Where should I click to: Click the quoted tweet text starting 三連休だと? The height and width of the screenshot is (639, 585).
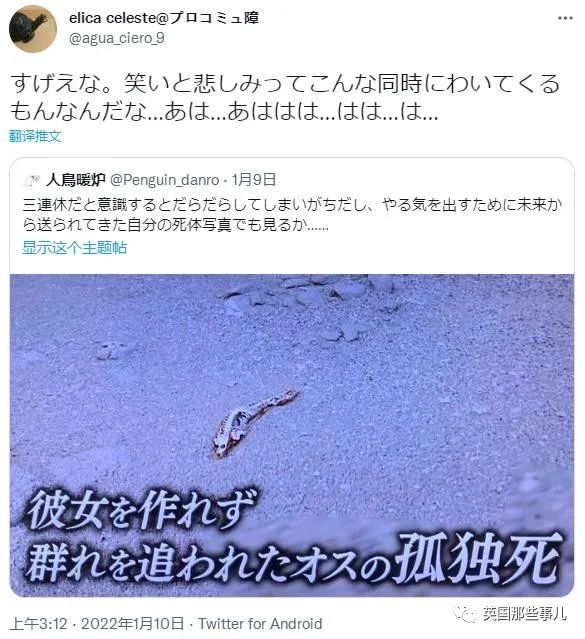[292, 215]
